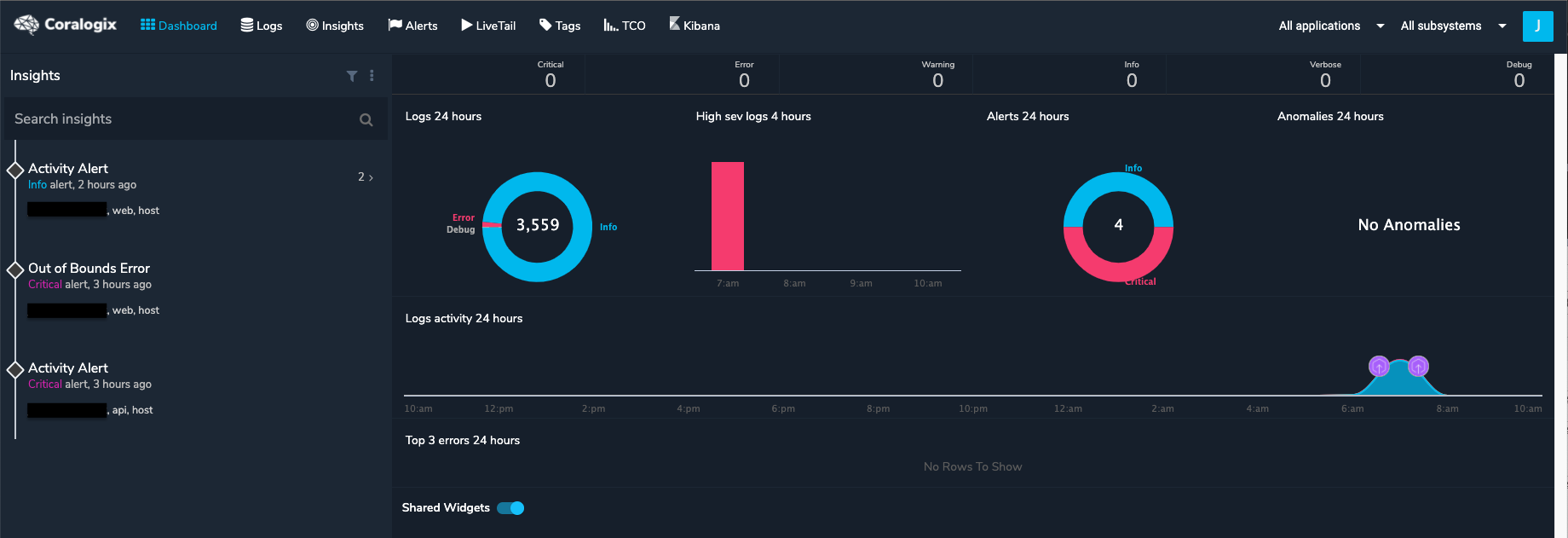Click the Logs 24 hours donut chart

click(537, 227)
